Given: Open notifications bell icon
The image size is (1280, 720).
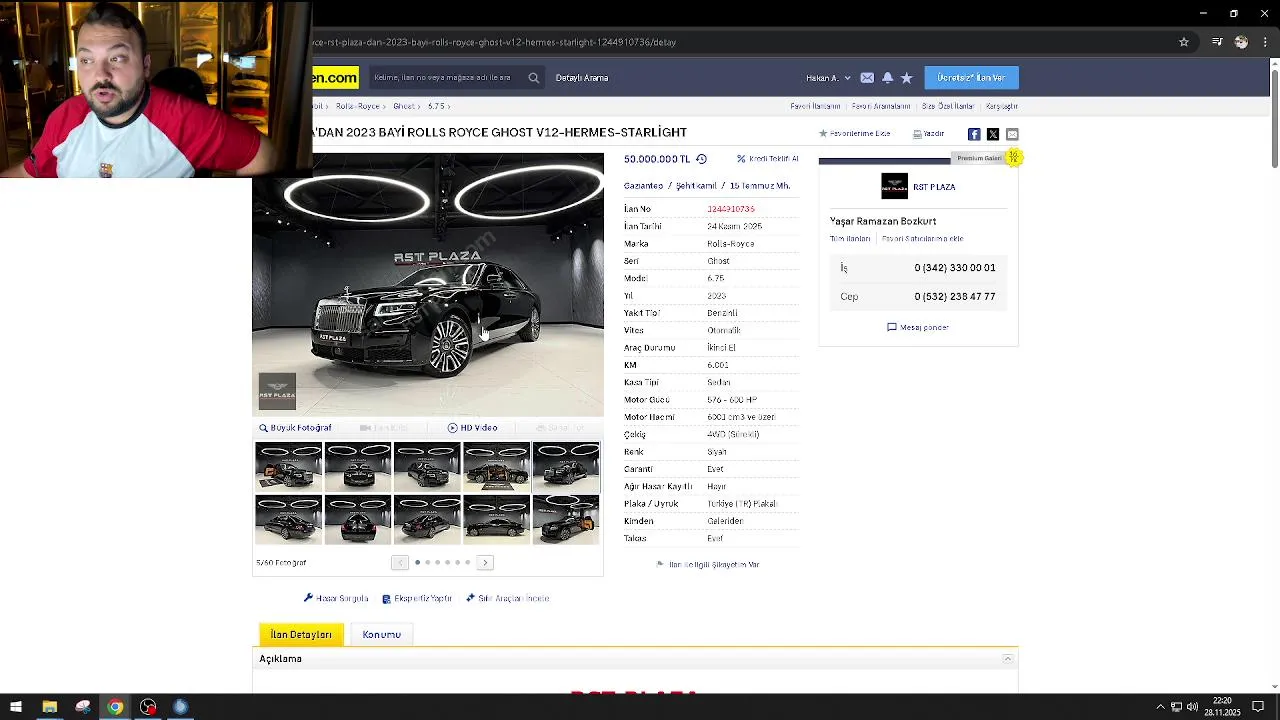Looking at the screenshot, I should [x=887, y=78].
